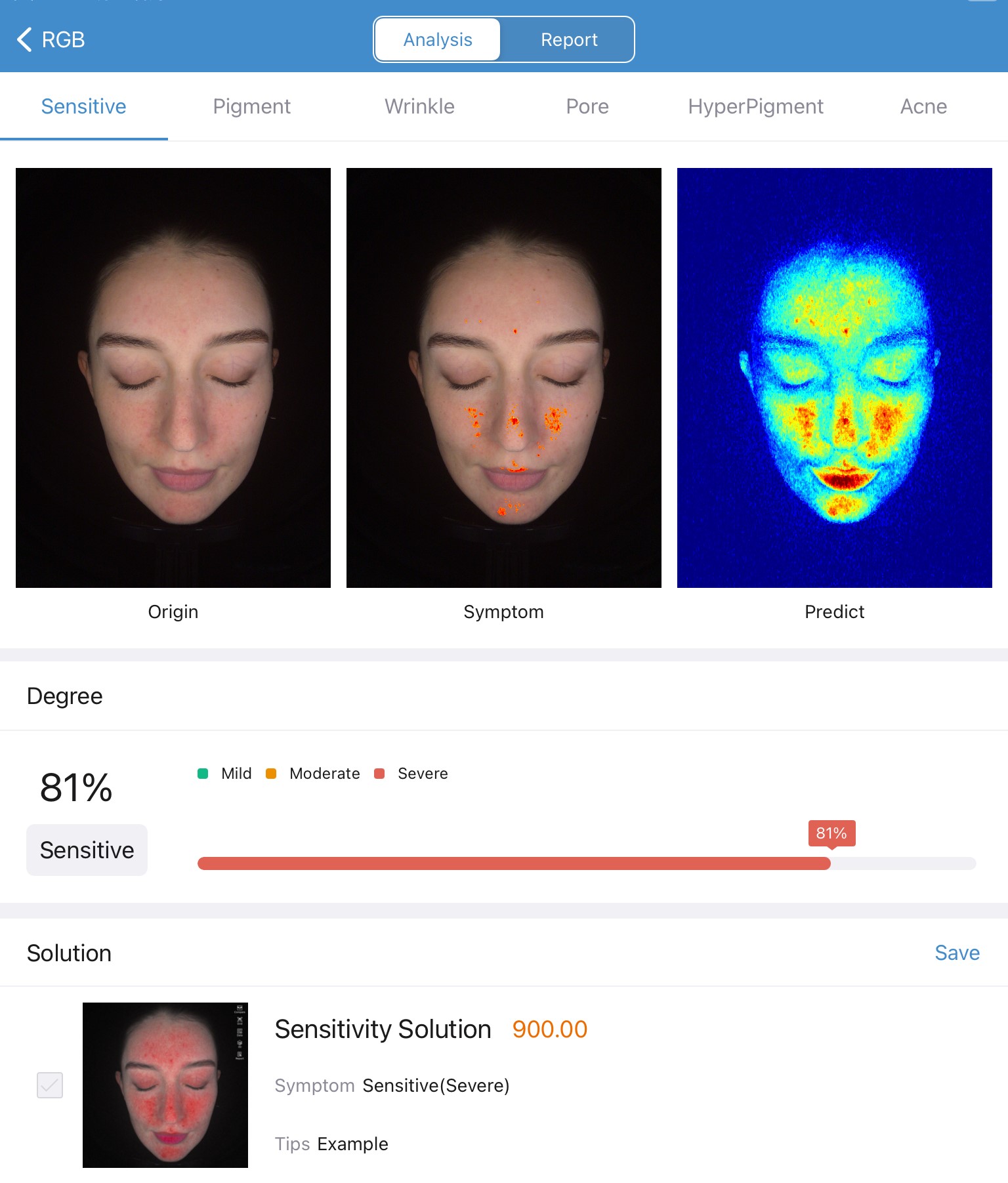View the Symptom face image

[504, 378]
